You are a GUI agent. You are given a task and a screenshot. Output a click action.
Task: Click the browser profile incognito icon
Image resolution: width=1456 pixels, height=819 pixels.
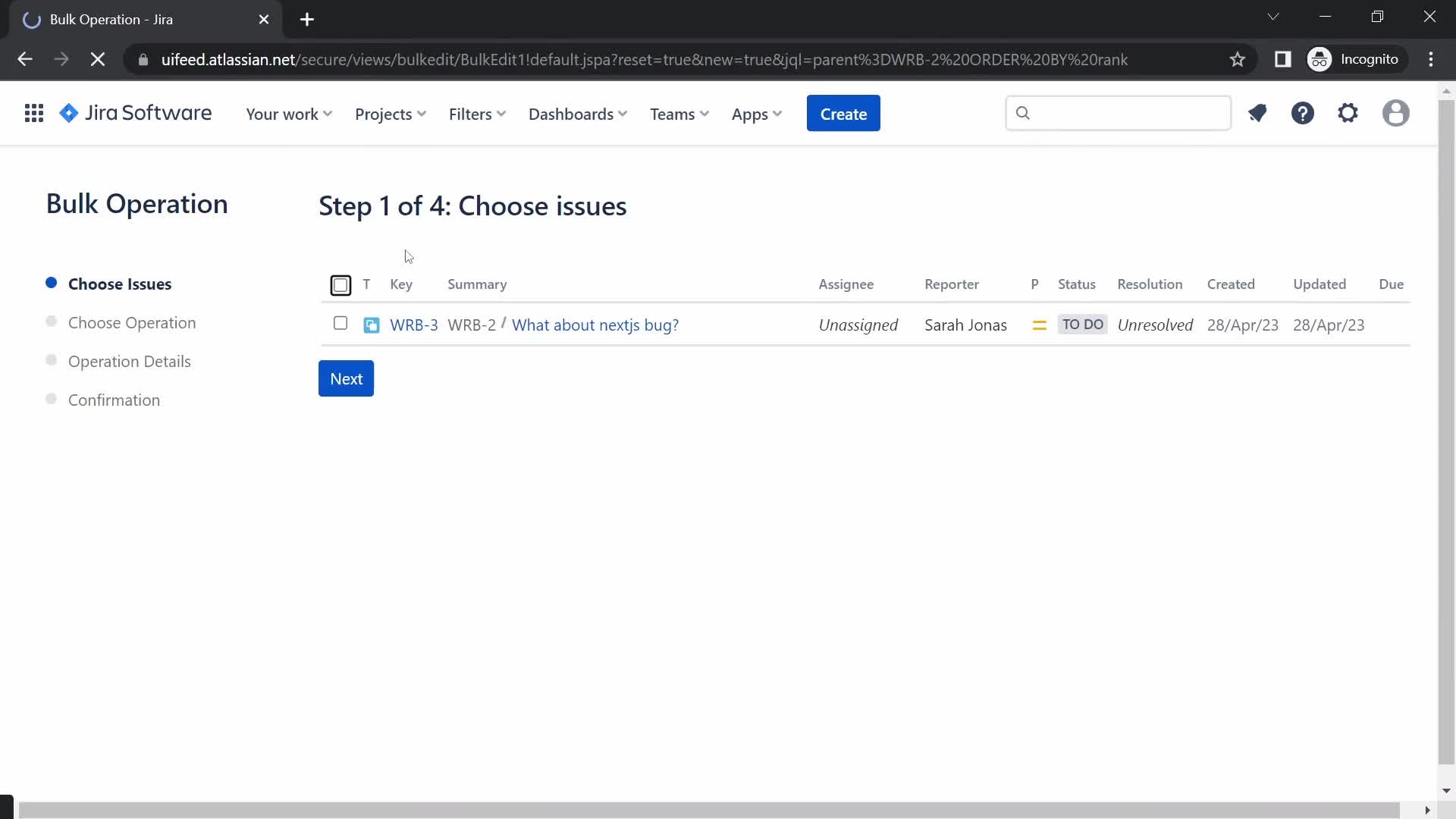[1320, 59]
